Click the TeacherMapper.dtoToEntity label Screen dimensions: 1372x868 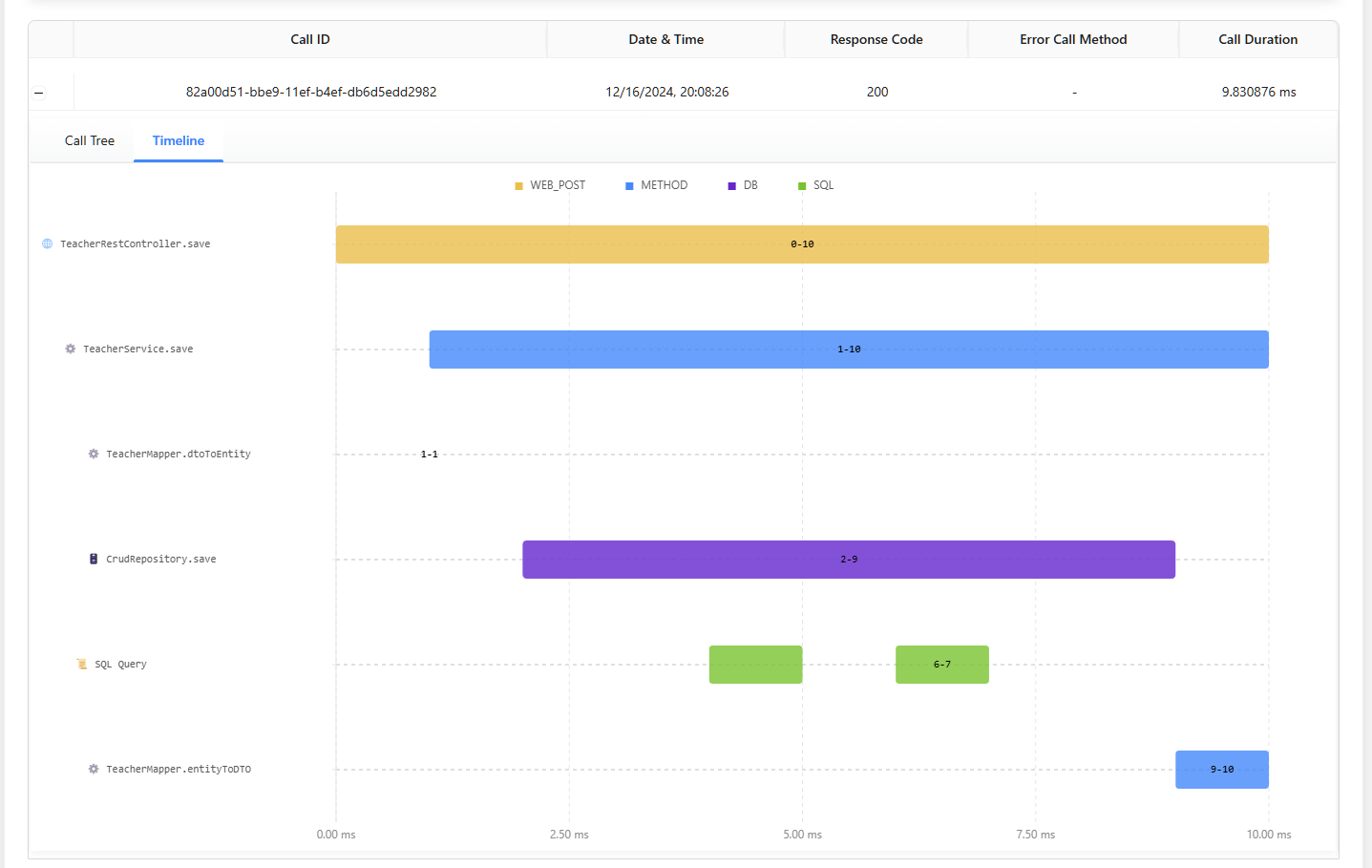tap(179, 455)
